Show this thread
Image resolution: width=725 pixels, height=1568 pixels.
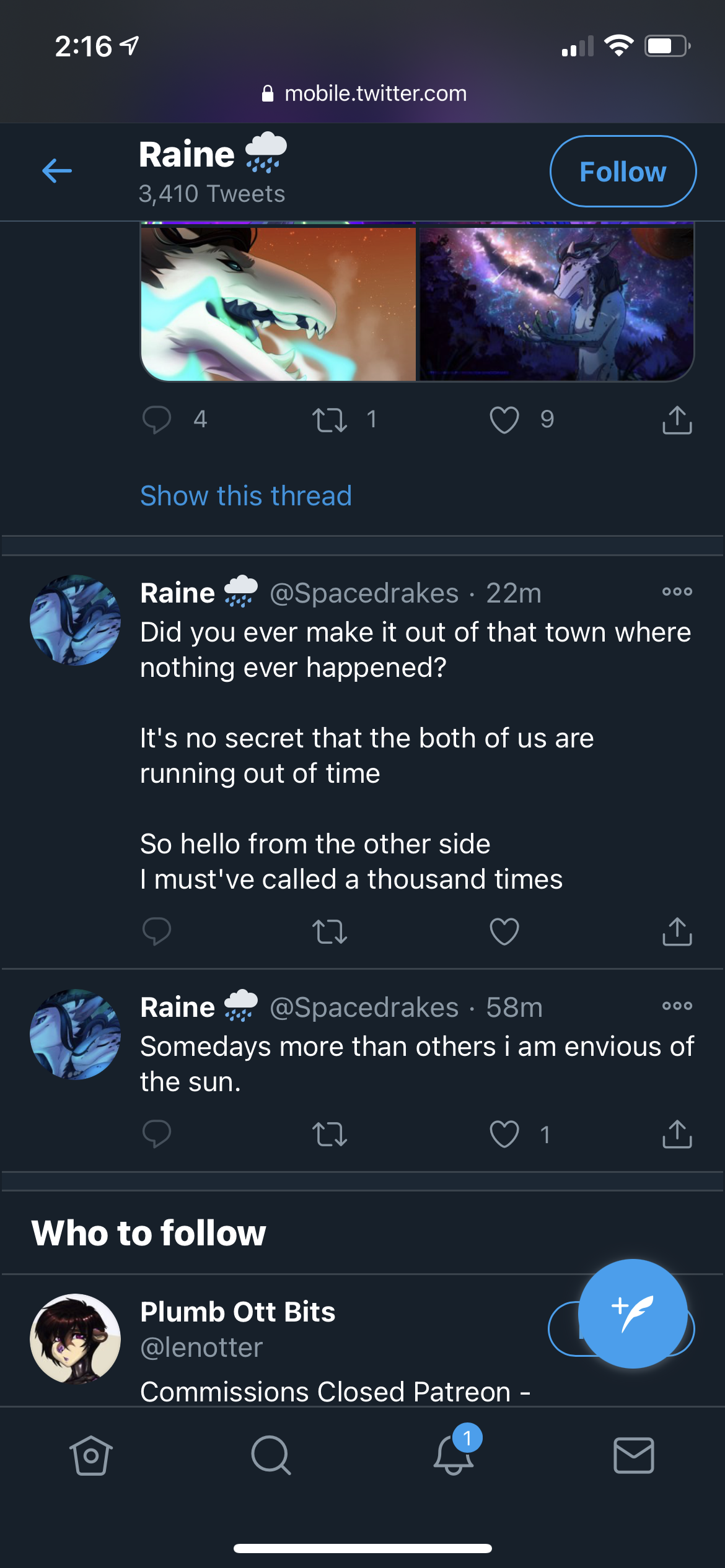pos(246,496)
